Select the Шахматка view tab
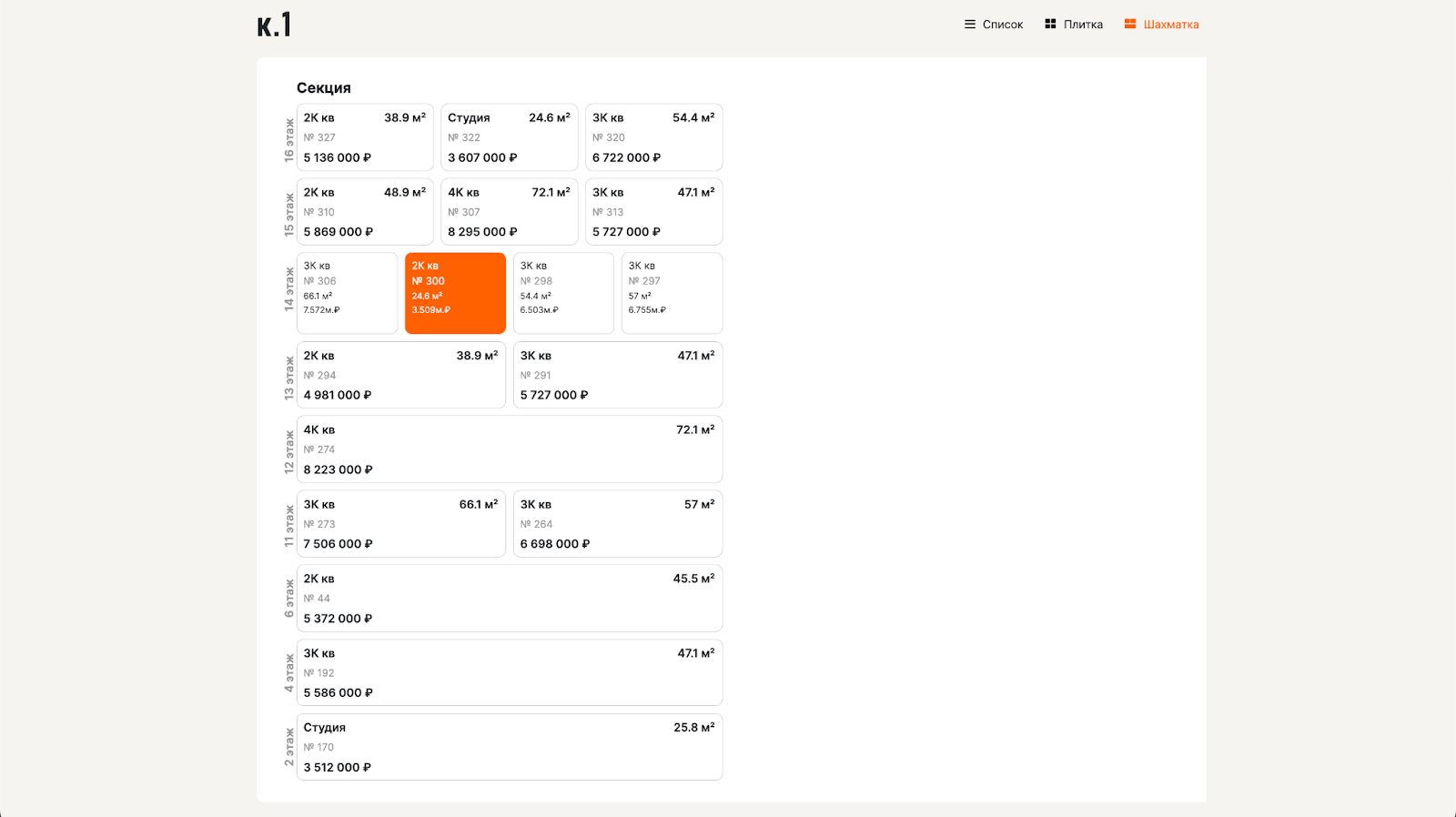 click(1162, 25)
